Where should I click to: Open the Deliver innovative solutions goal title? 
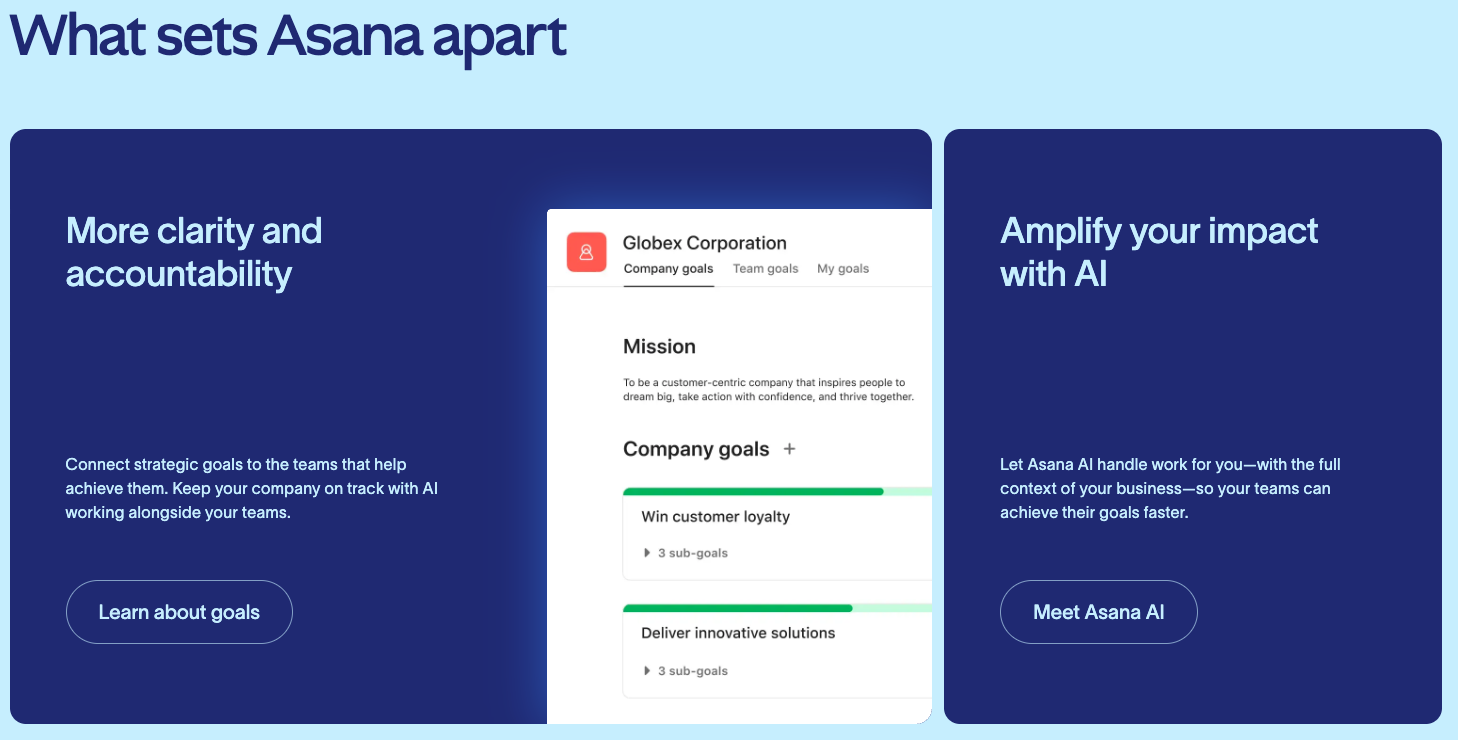pos(738,633)
